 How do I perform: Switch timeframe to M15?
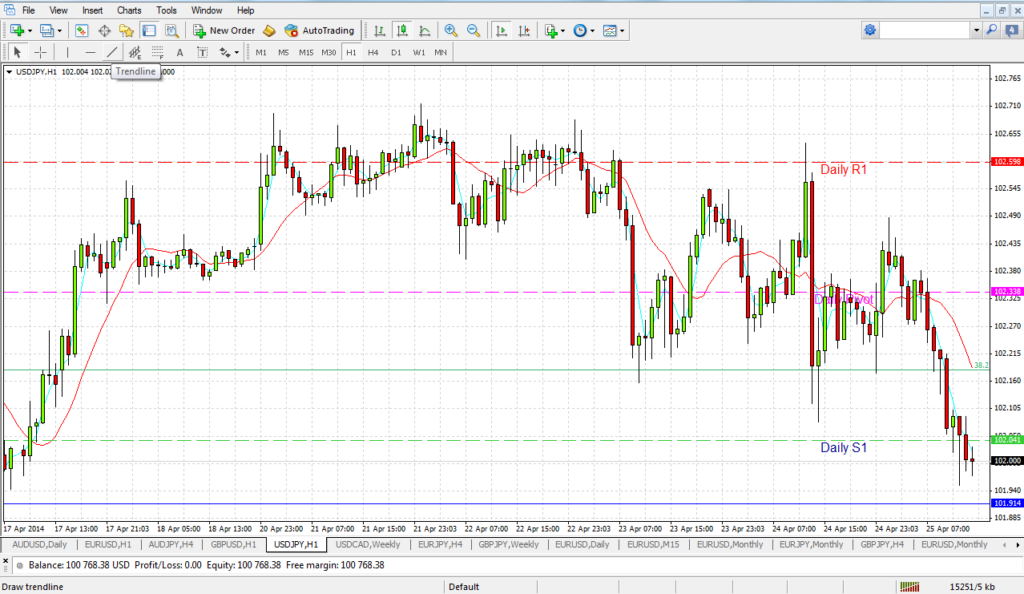(306, 52)
